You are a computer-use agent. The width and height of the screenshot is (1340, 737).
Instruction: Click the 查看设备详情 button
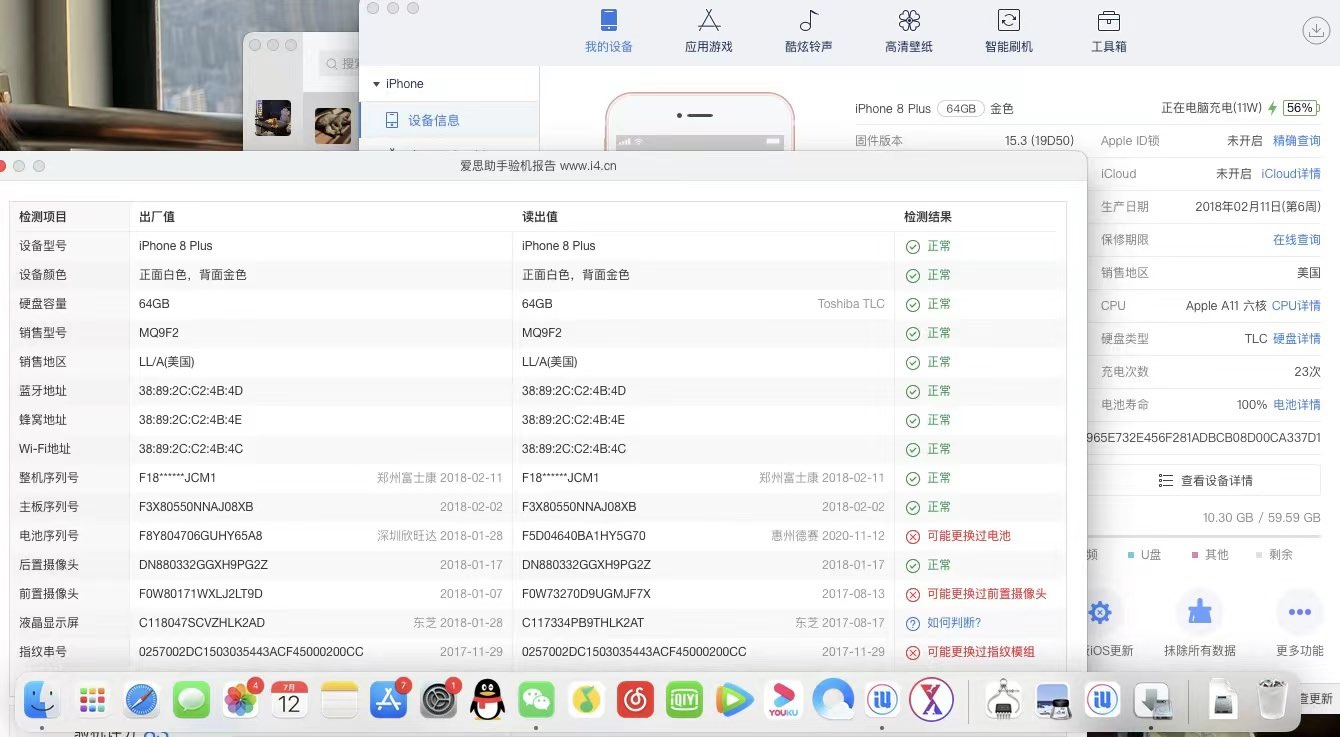tap(1206, 481)
